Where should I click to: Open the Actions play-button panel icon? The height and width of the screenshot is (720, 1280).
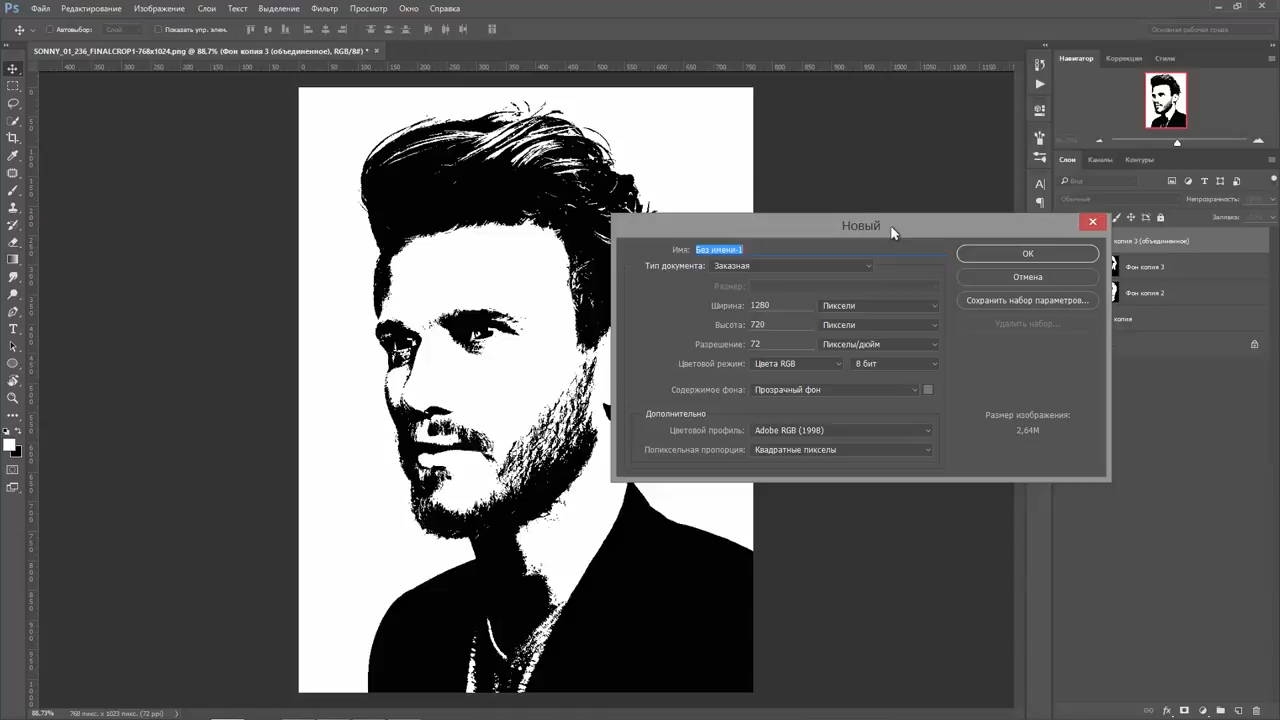pos(1040,84)
